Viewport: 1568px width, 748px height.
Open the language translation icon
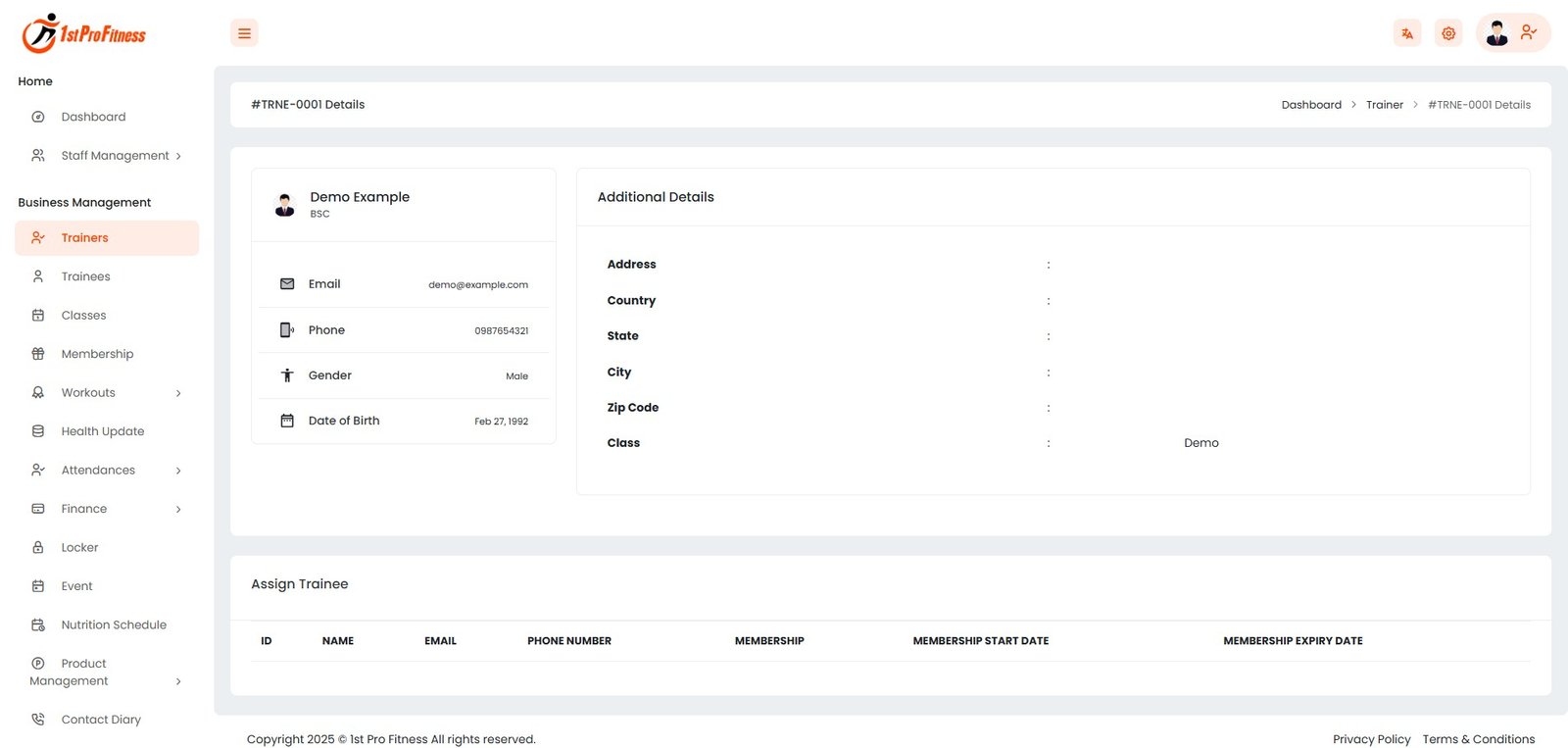pyautogui.click(x=1407, y=33)
